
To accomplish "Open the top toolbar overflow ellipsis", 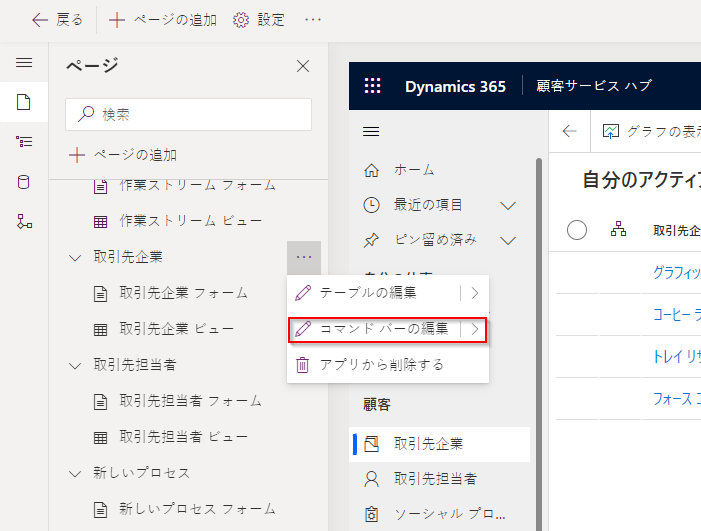I will (313, 20).
